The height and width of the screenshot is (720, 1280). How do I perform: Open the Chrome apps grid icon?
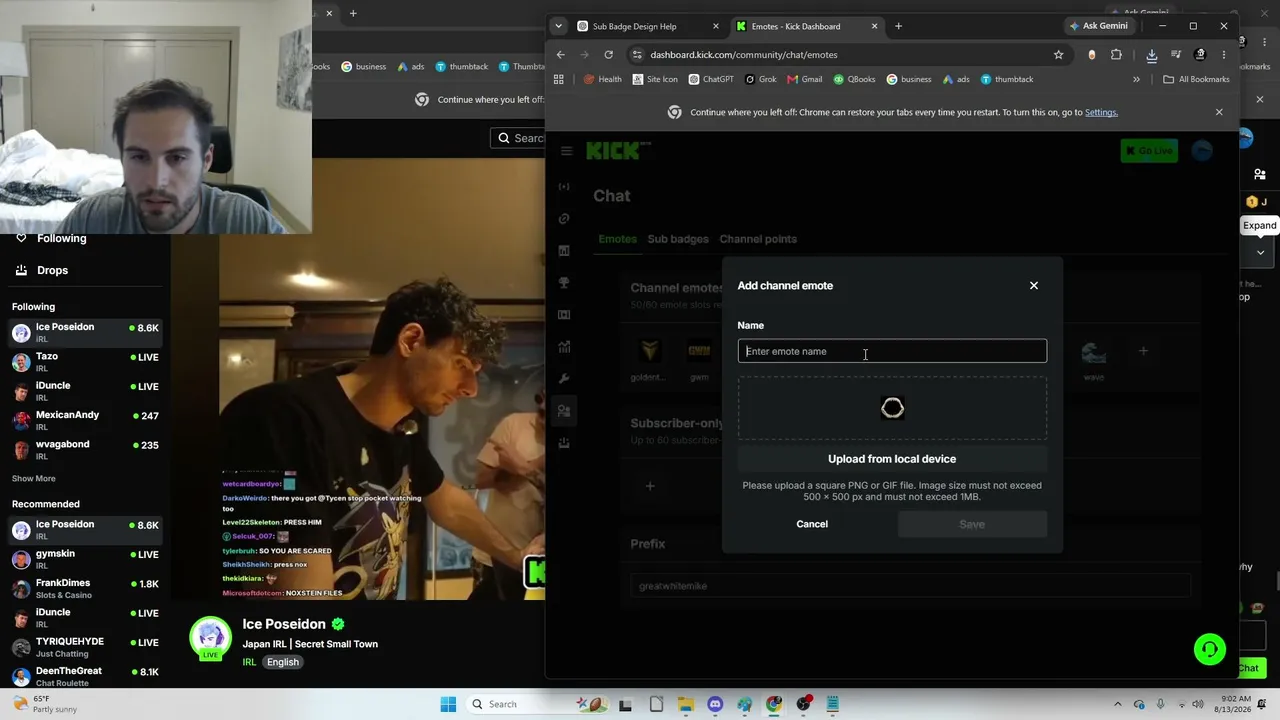click(x=559, y=79)
